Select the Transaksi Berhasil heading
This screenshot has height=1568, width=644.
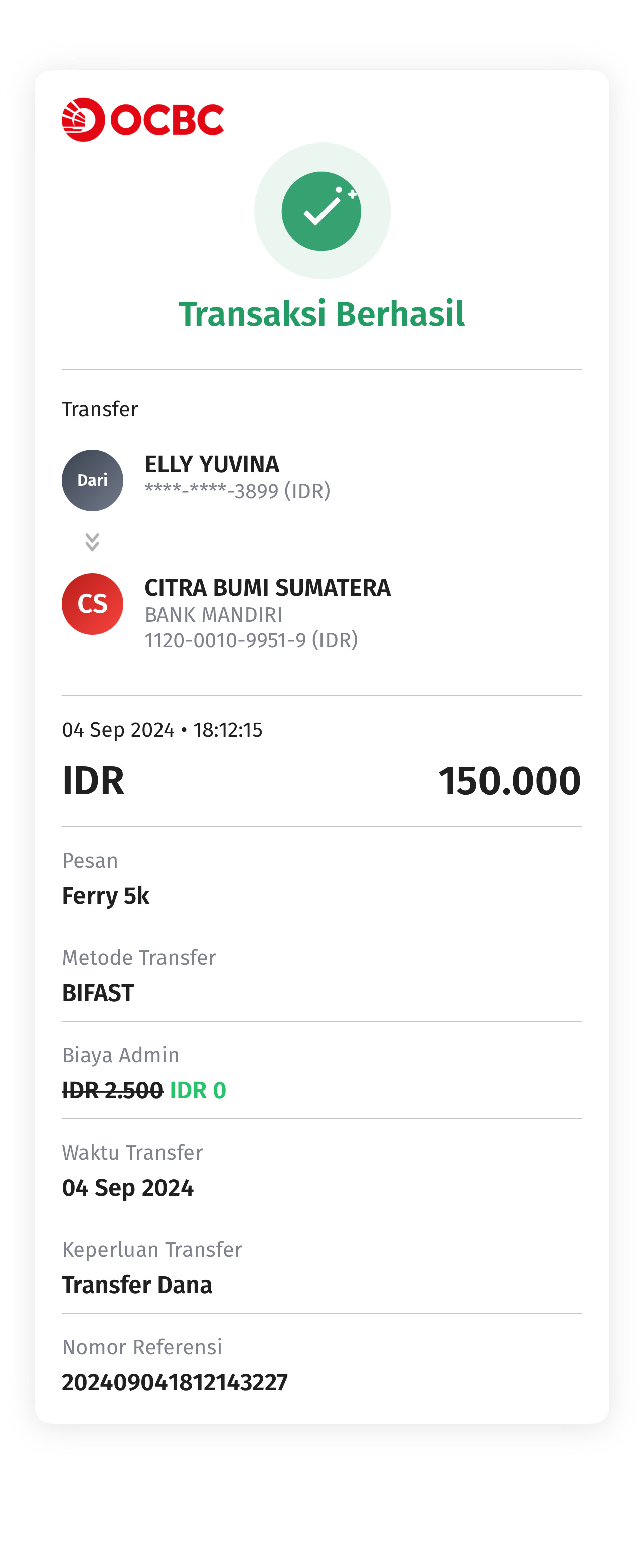pos(321,314)
